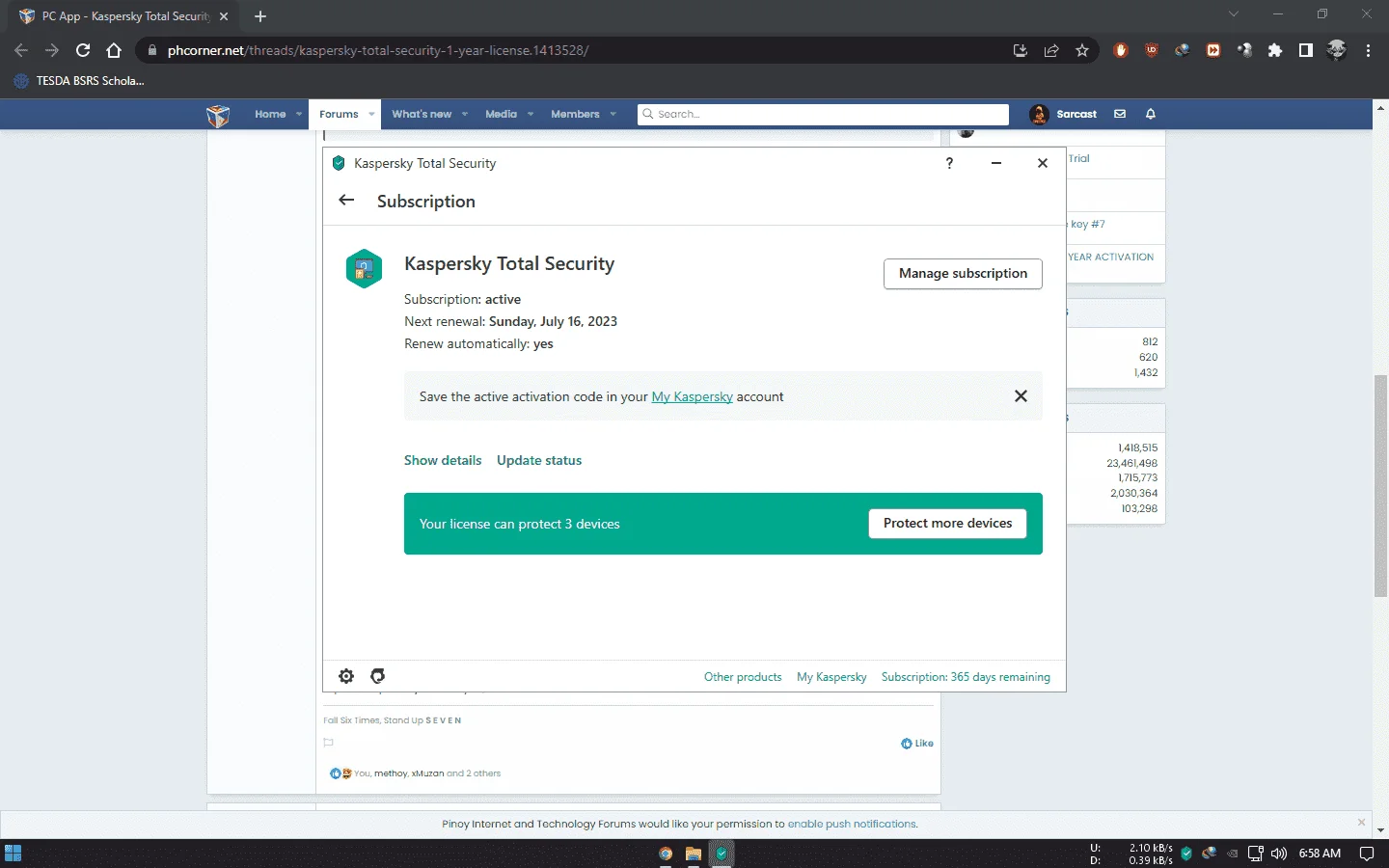Click the forum Search field

click(823, 114)
